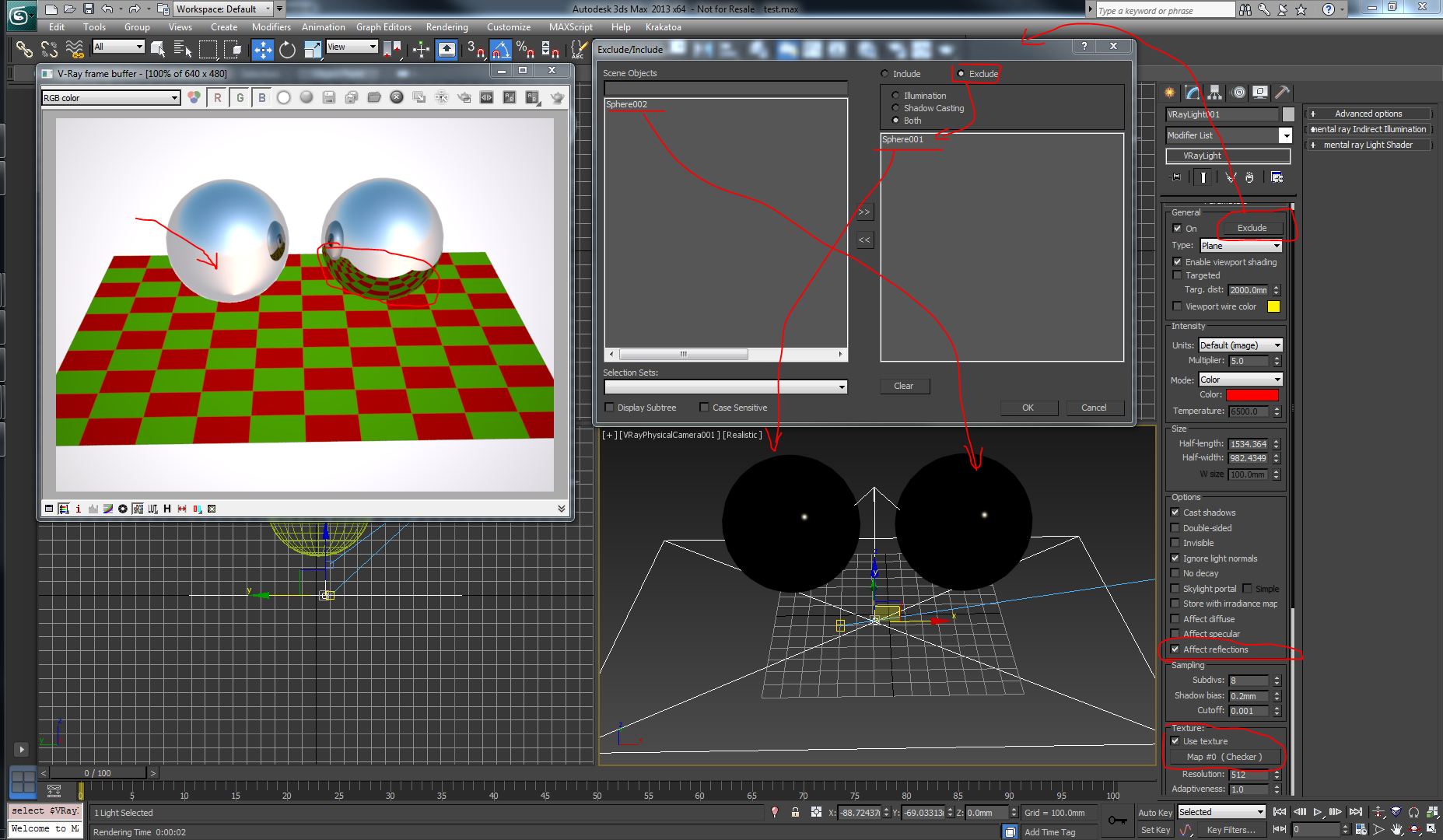Select the Shadow Casting radio option
The width and height of the screenshot is (1443, 840).
pos(895,108)
